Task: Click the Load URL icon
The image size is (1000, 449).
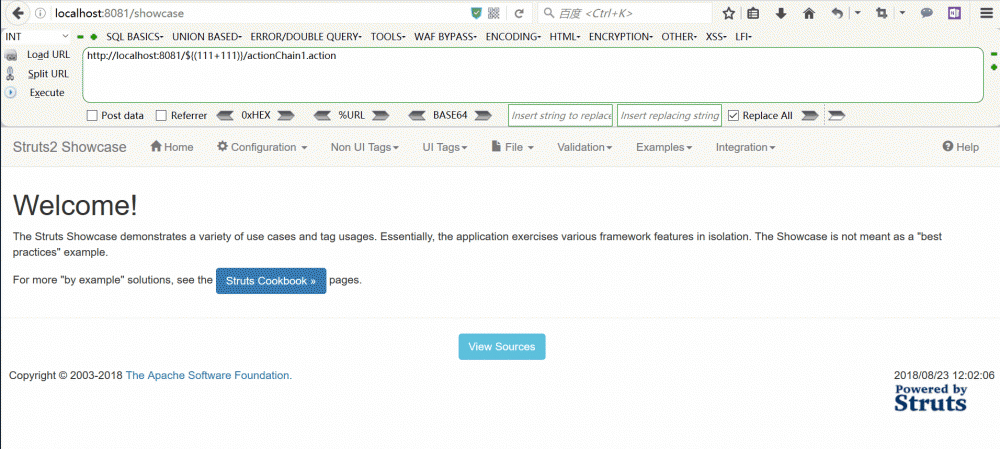Action: [x=11, y=56]
